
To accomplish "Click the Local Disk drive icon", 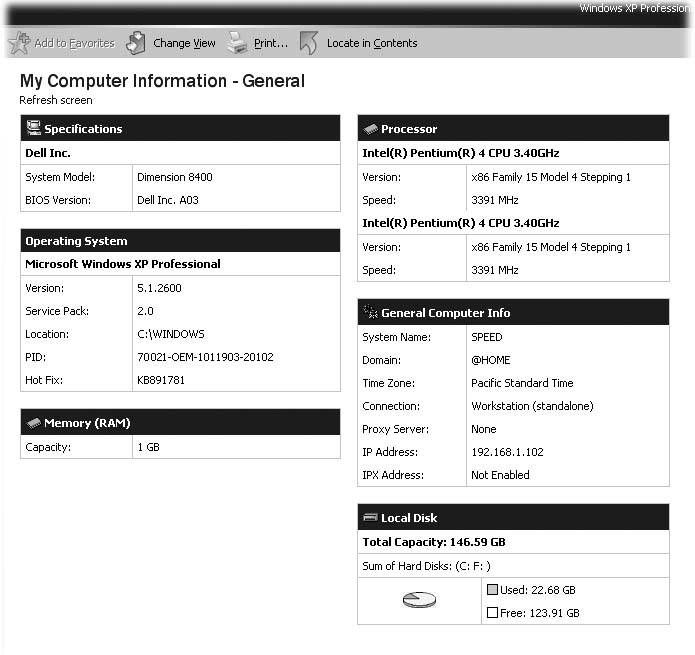I will coord(370,518).
